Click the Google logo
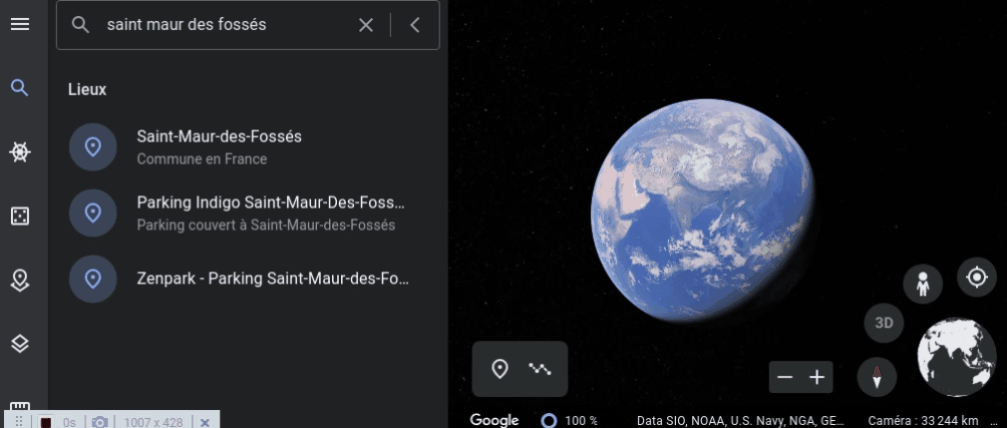Image resolution: width=1007 pixels, height=428 pixels. pyautogui.click(x=494, y=420)
